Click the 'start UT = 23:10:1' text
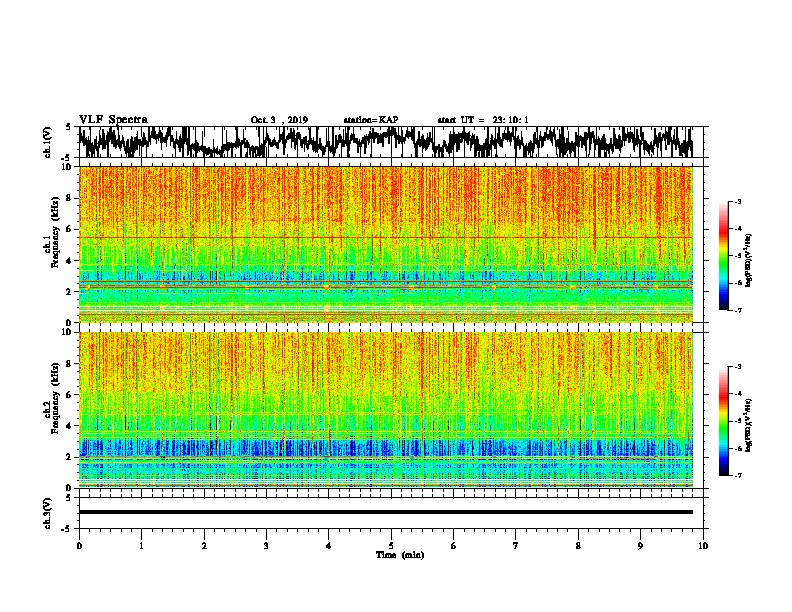 coord(483,120)
